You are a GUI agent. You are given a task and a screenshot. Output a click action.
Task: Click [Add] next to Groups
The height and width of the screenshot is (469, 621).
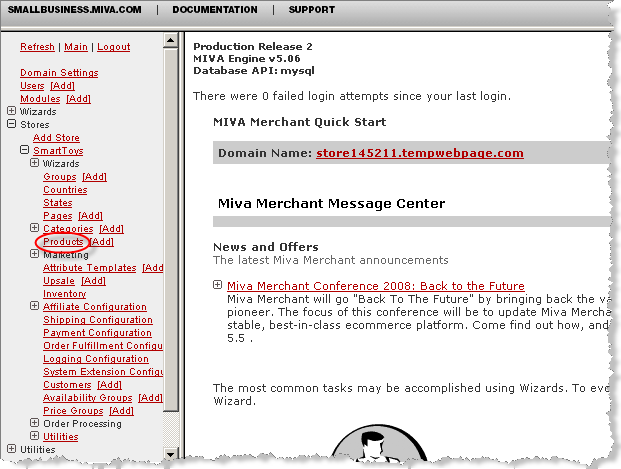pyautogui.click(x=95, y=177)
